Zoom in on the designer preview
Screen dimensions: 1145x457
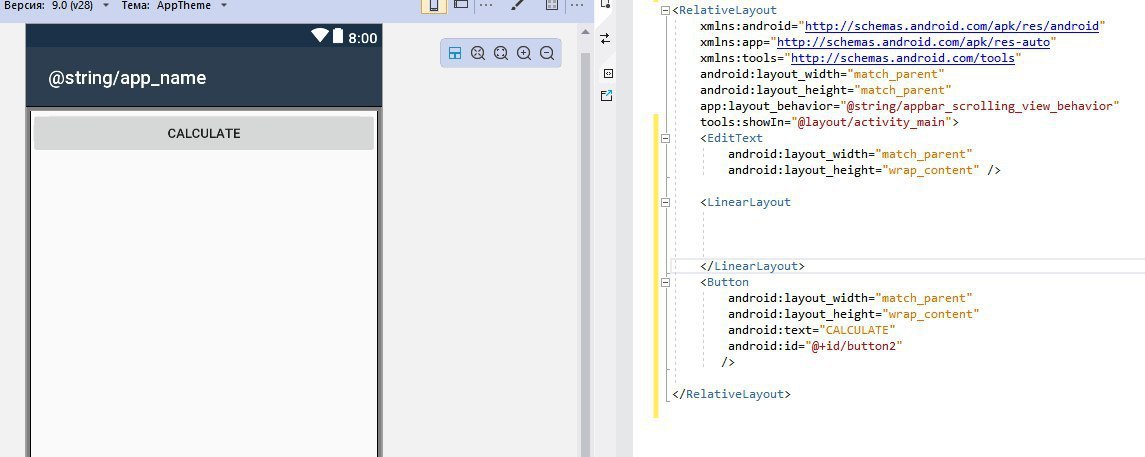pos(524,53)
